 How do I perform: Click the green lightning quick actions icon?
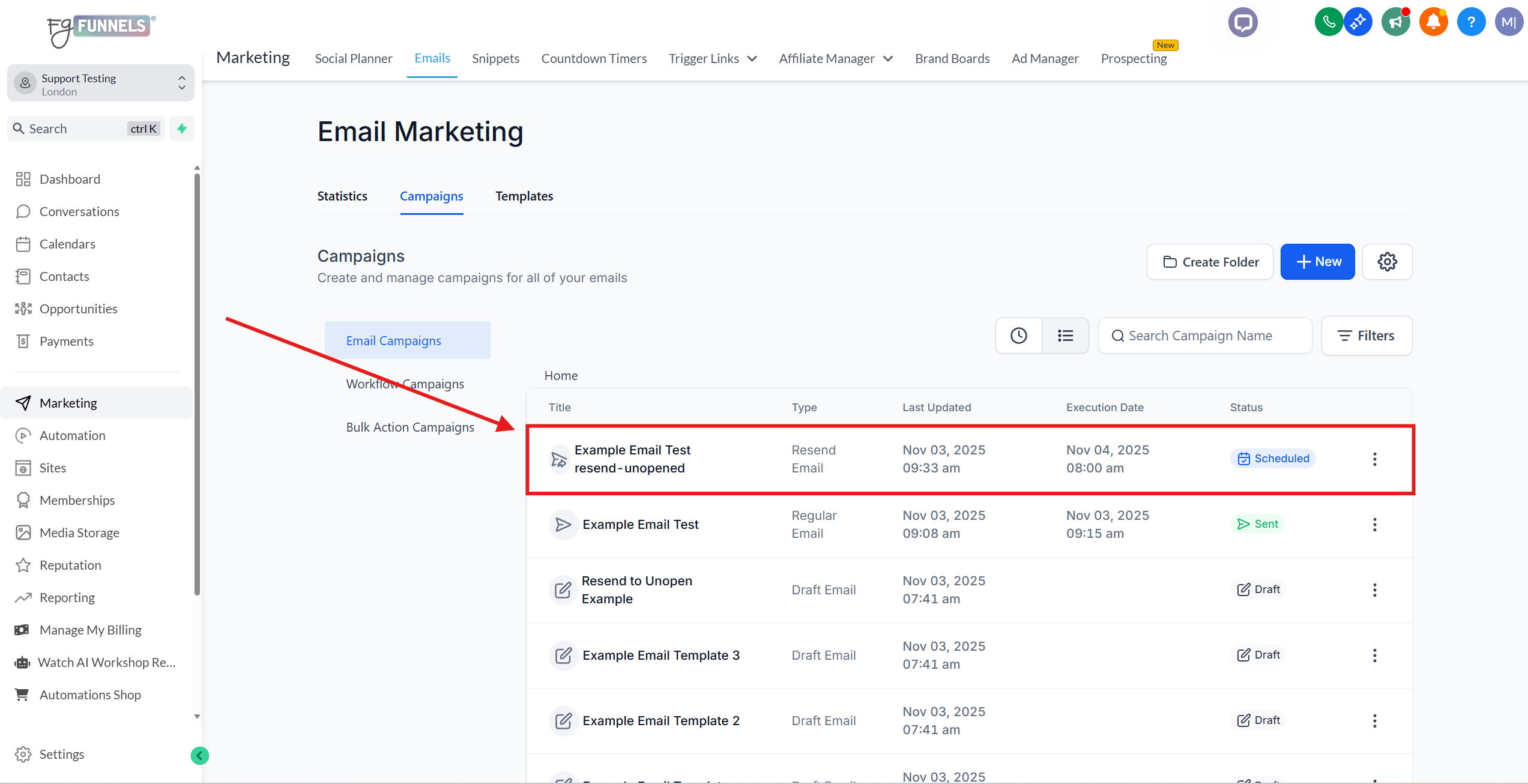pyautogui.click(x=182, y=128)
